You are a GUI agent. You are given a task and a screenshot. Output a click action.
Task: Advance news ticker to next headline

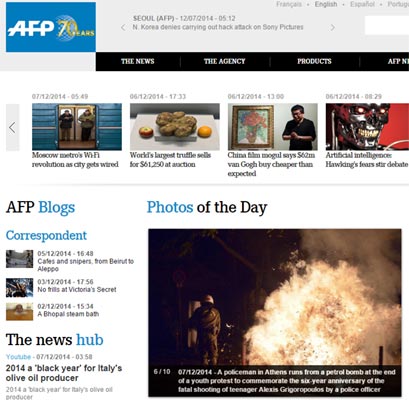[x=332, y=27]
